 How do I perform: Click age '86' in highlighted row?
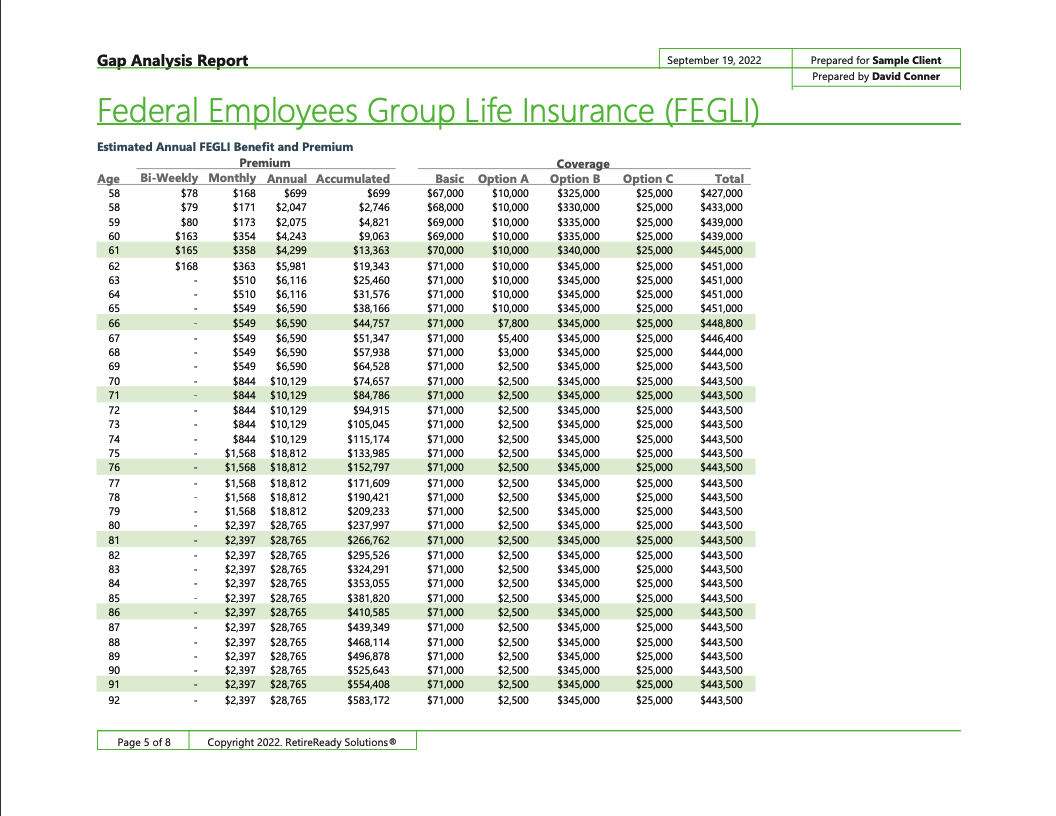click(x=114, y=612)
